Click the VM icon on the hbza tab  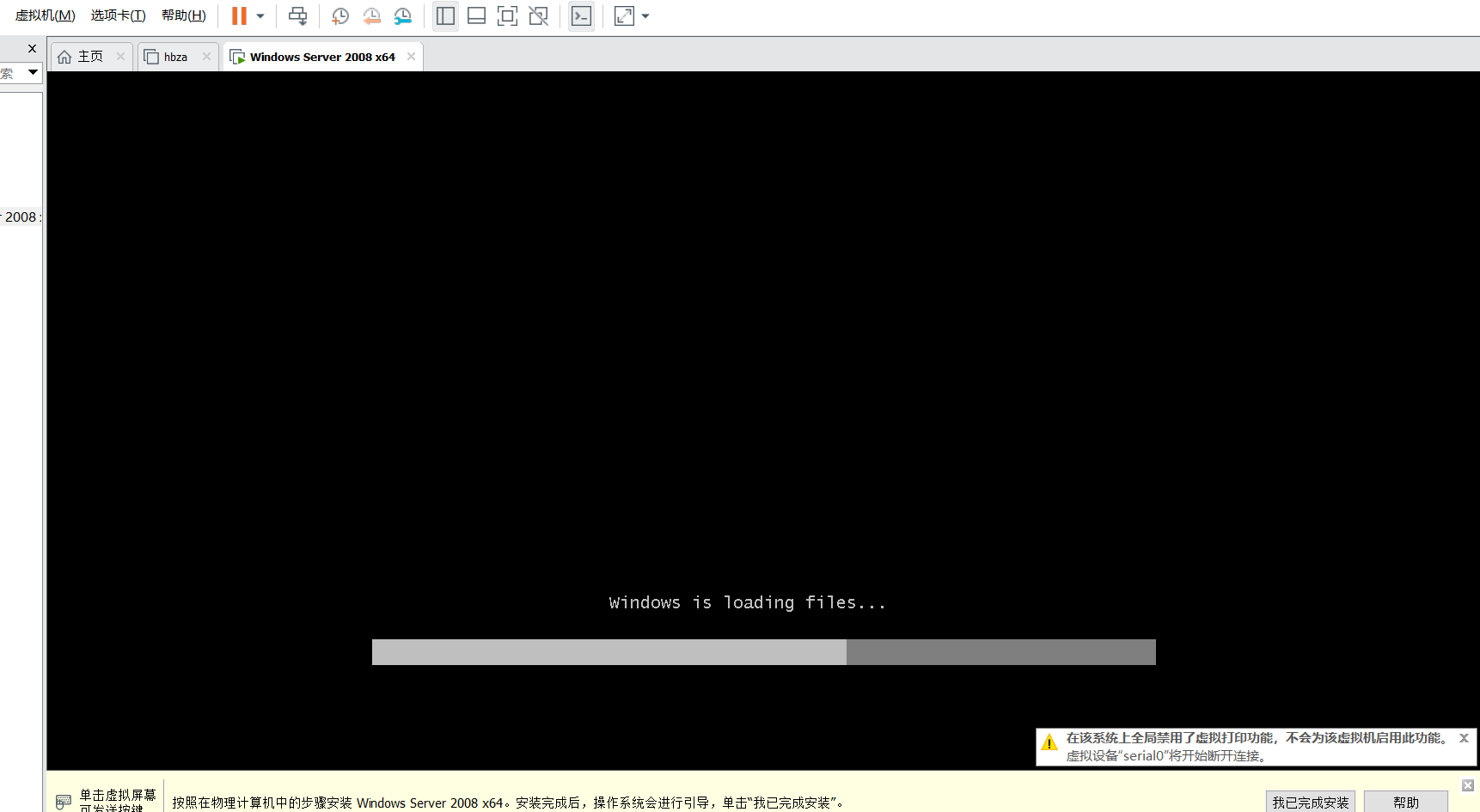151,57
